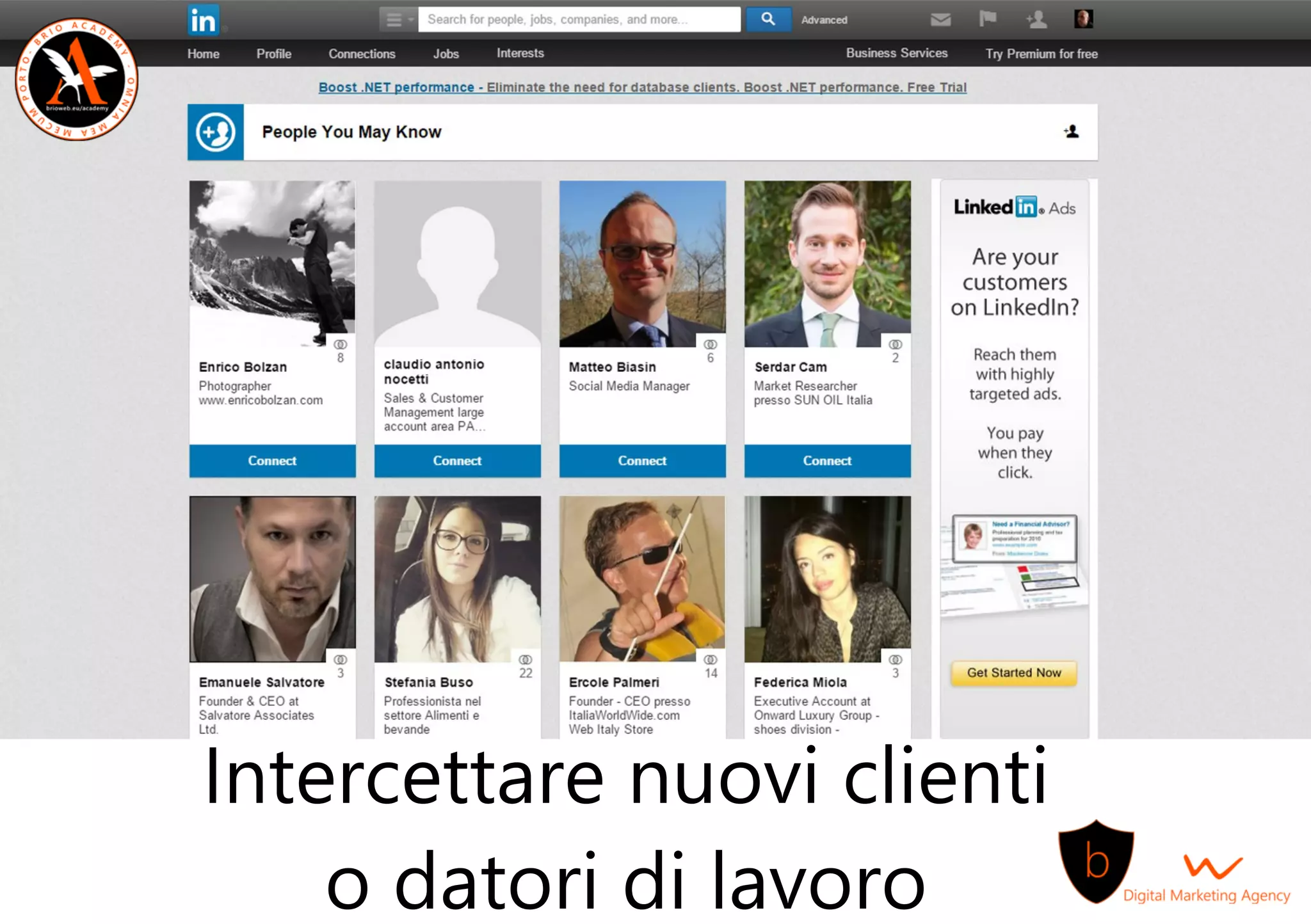Open the Interests menu

coord(520,53)
